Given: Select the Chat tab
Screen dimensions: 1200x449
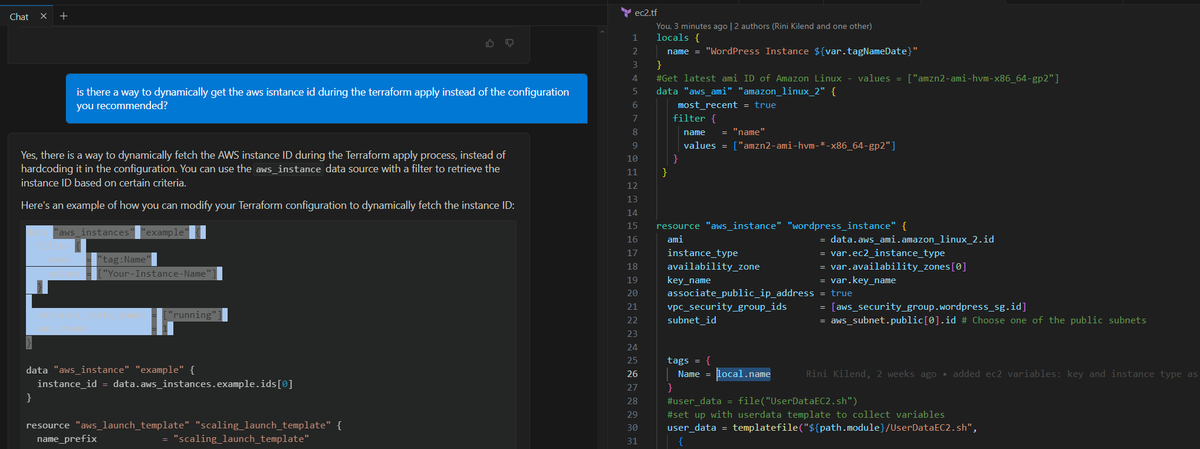Looking at the screenshot, I should pyautogui.click(x=19, y=17).
